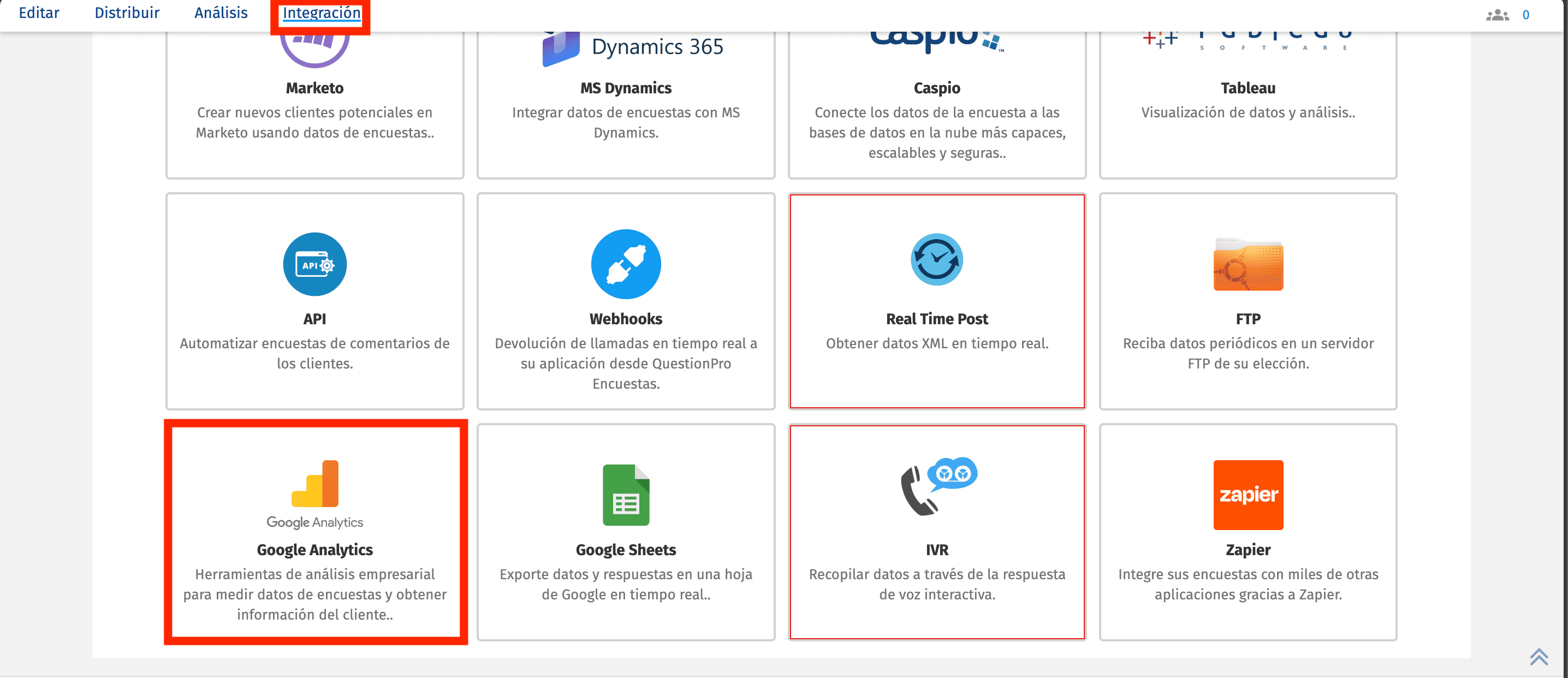This screenshot has width=1568, height=678.
Task: Select the Integración tab
Action: [x=321, y=13]
